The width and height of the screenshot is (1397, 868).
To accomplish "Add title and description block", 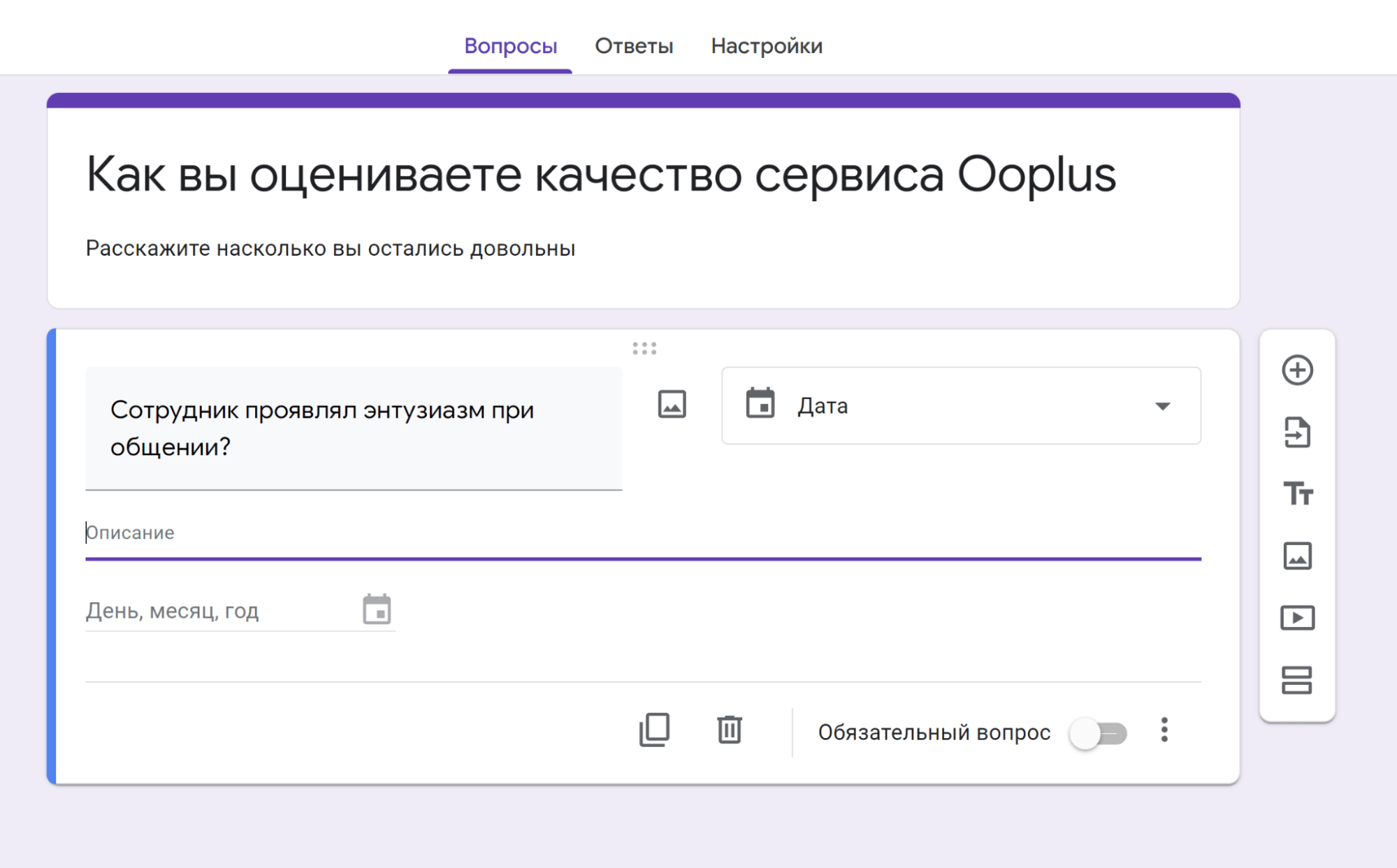I will click(x=1298, y=493).
